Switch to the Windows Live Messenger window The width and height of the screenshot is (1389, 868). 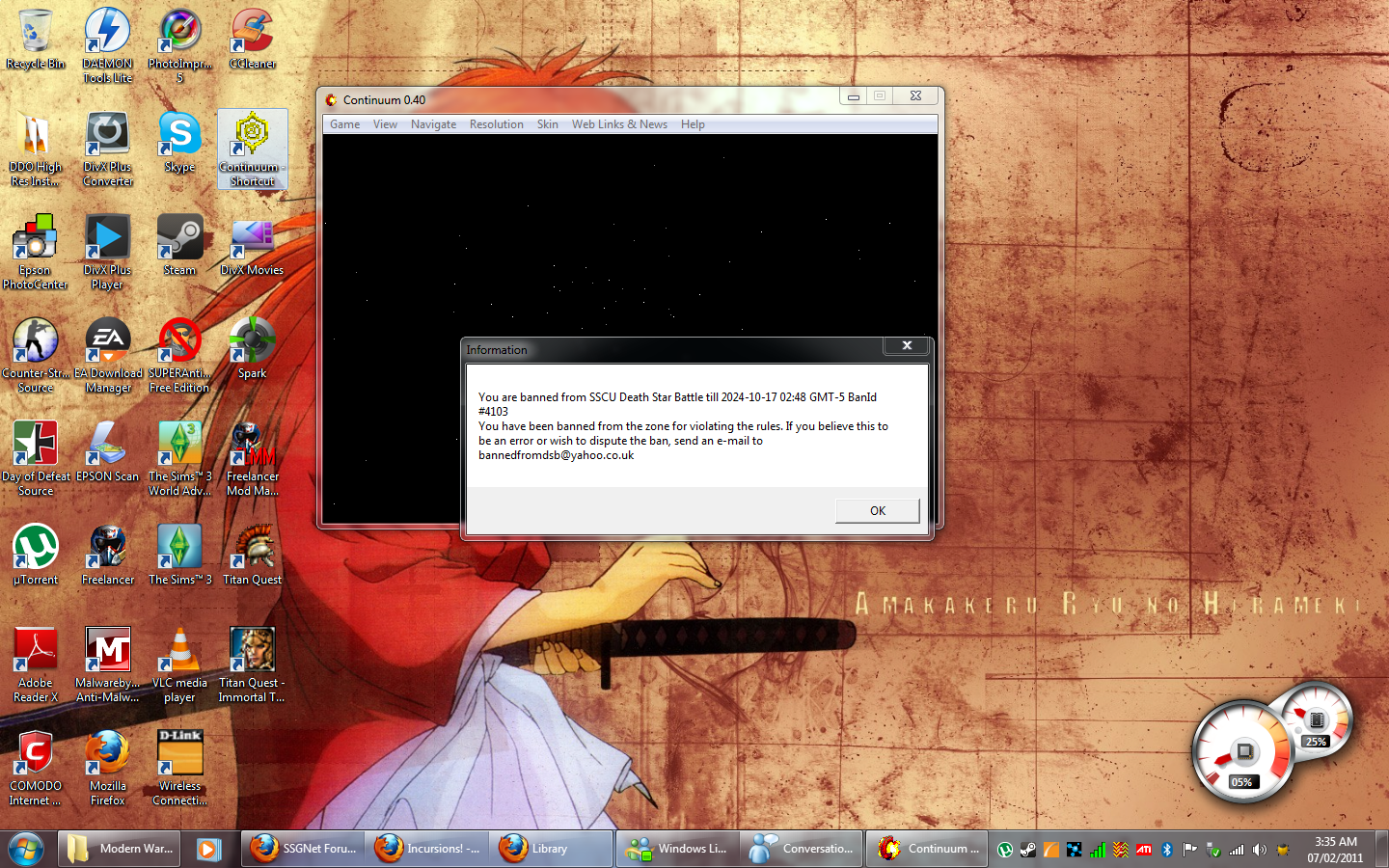pyautogui.click(x=678, y=849)
